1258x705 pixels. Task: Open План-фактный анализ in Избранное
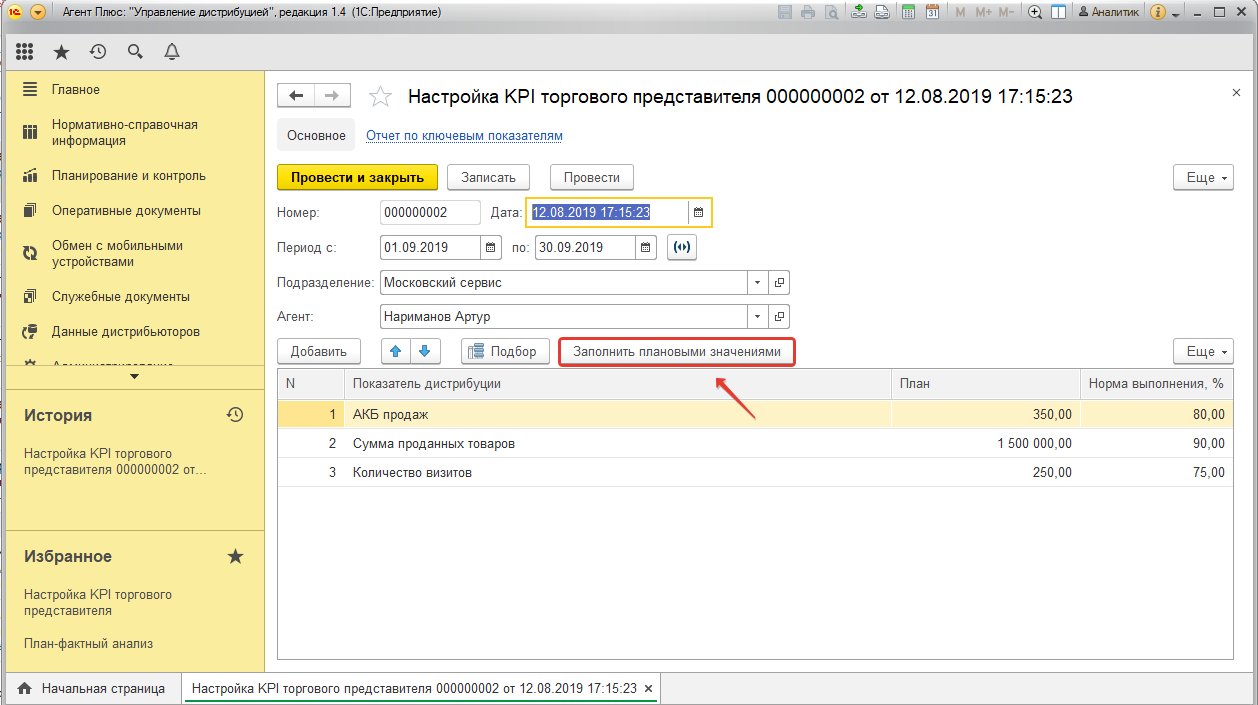coord(88,644)
